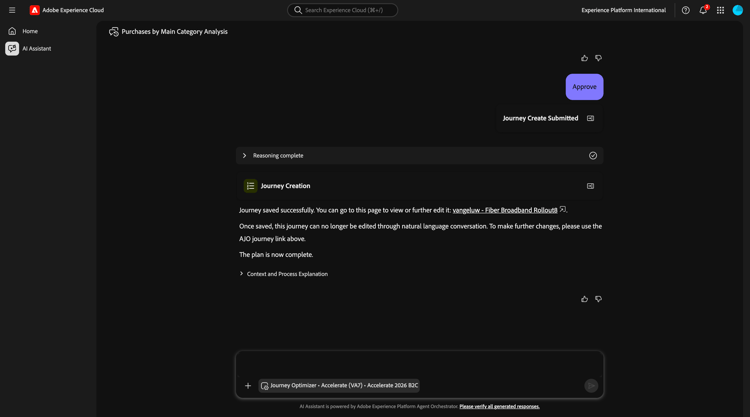Click the purple Approve message bubble
This screenshot has height=417, width=750.
tap(585, 87)
